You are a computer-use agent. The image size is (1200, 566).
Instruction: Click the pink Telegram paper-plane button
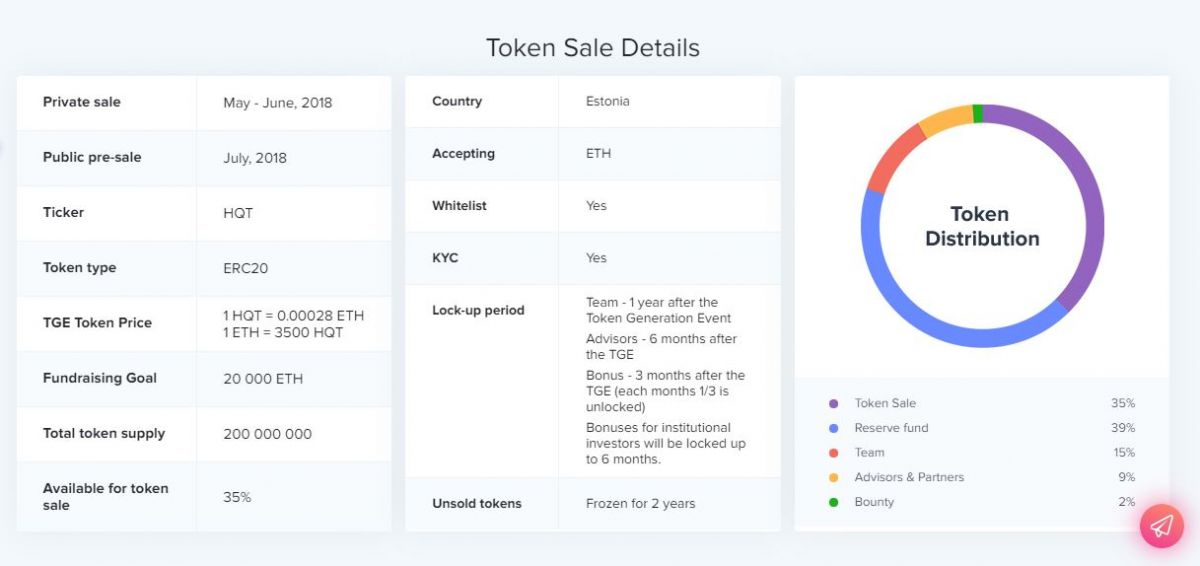1161,525
